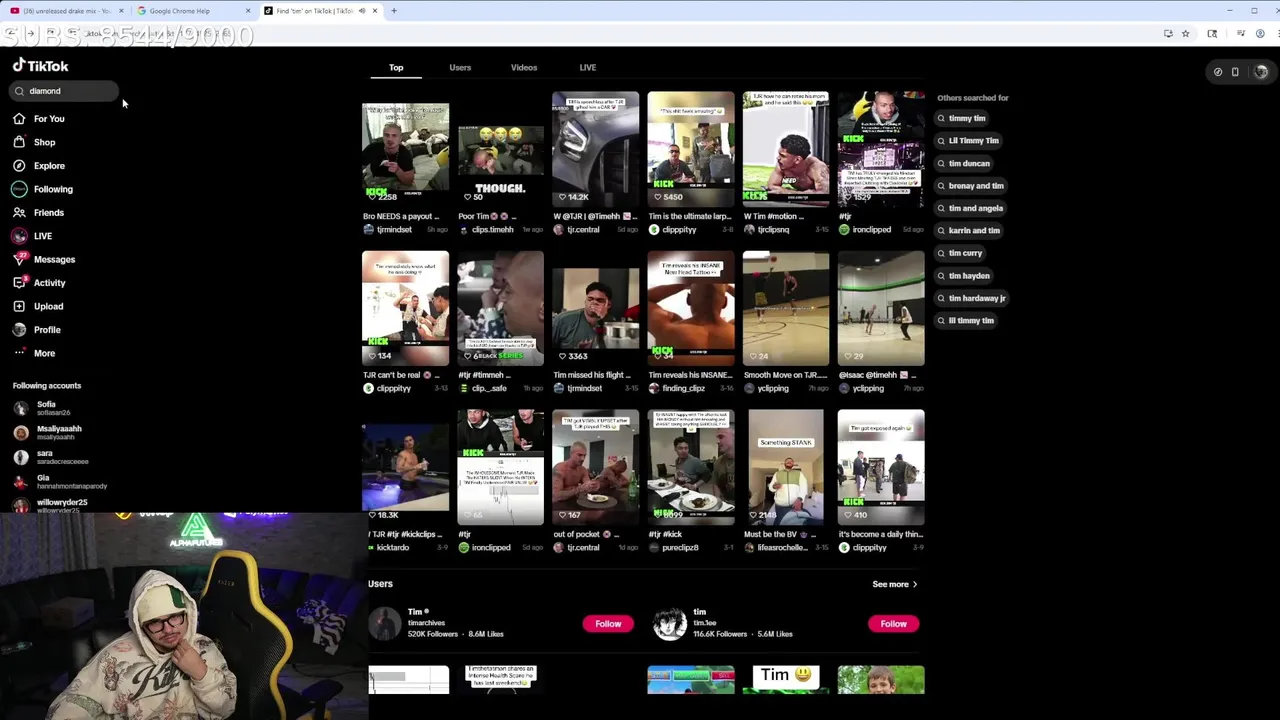Click the floating phone icon top right
1280x720 pixels.
(1235, 72)
